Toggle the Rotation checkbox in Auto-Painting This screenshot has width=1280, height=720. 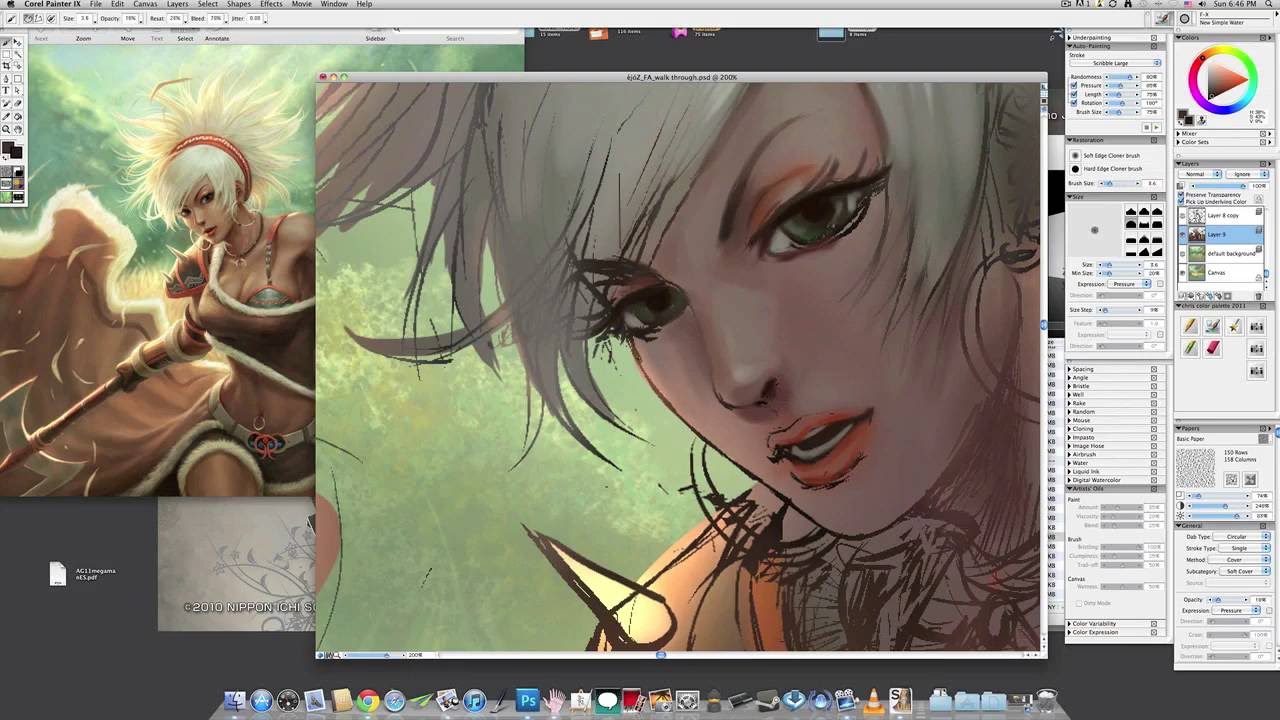click(x=1074, y=103)
